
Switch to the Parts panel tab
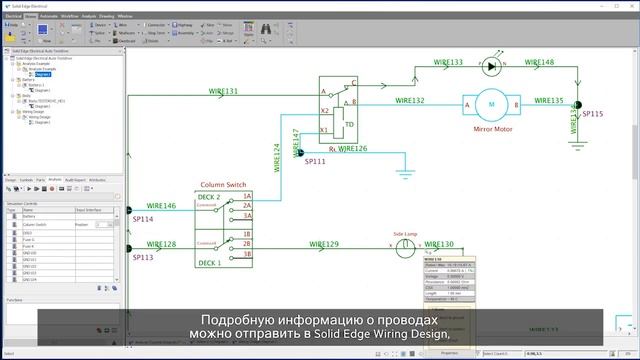tap(40, 180)
